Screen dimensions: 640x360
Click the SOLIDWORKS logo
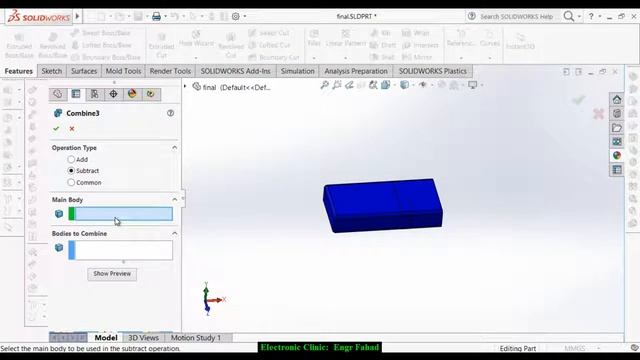(x=39, y=17)
